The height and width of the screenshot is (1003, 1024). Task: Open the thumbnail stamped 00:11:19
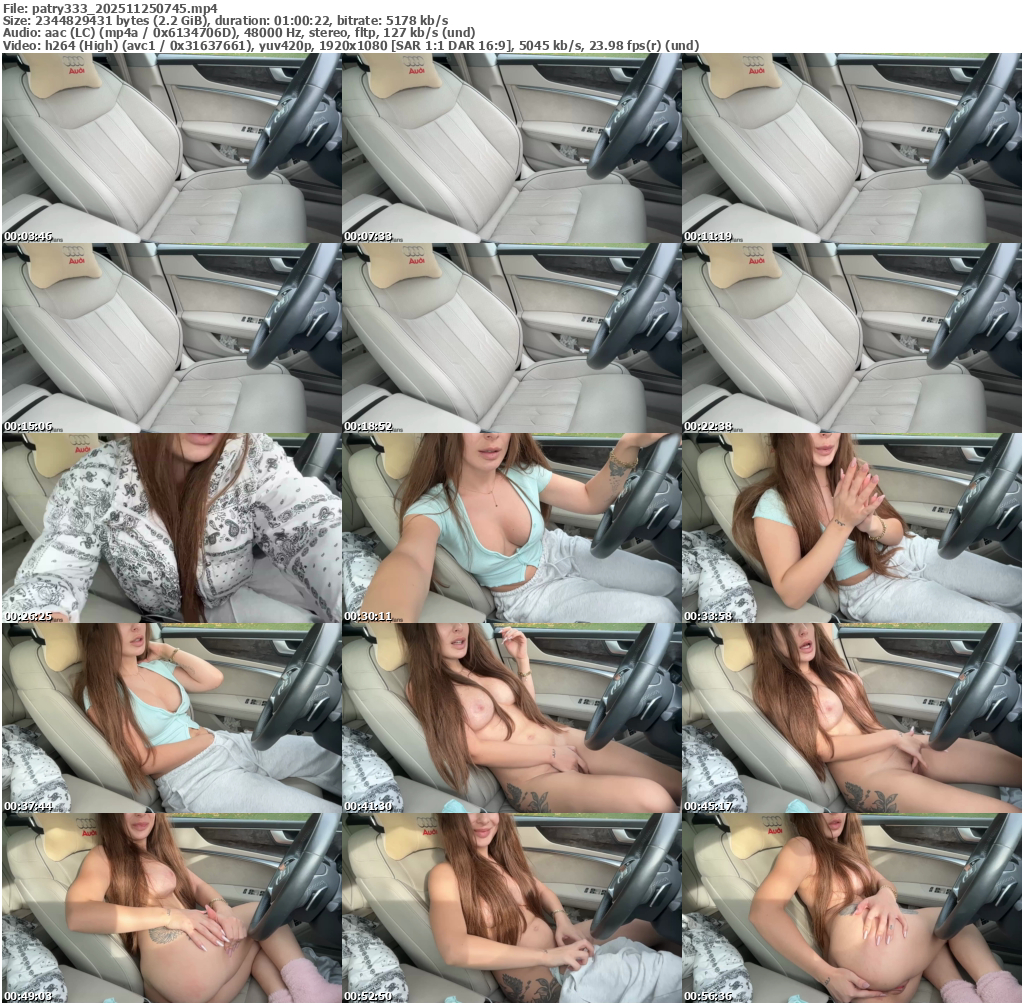852,148
